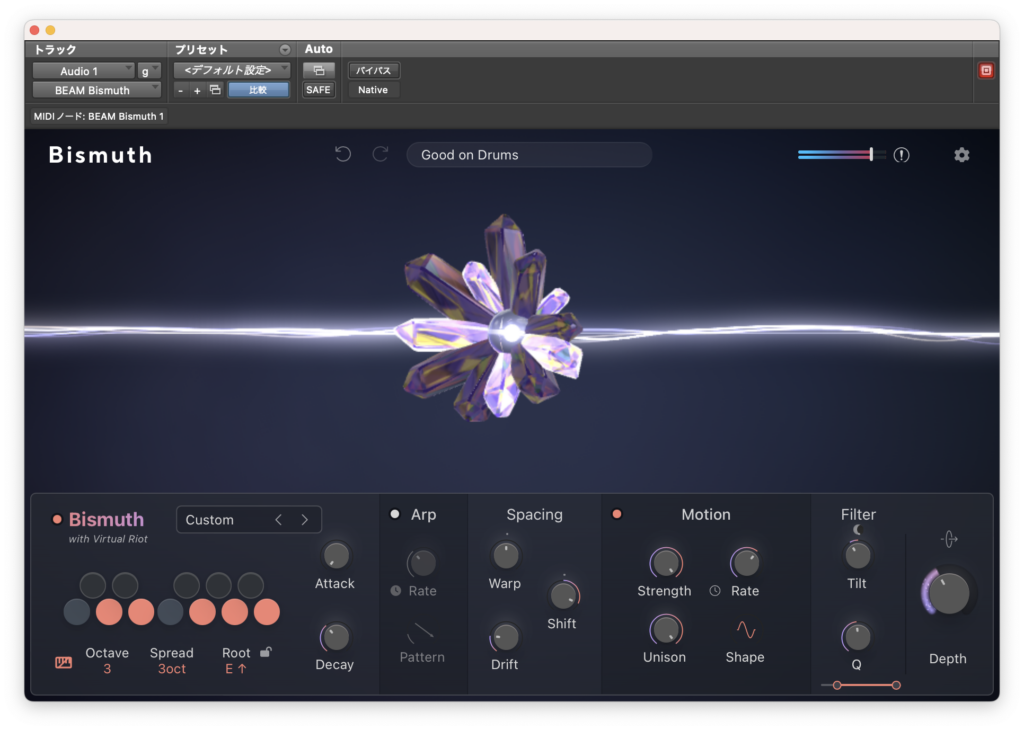Screen dimensions: 1024x730
Task: Click the exclamation info icon
Action: 901,155
